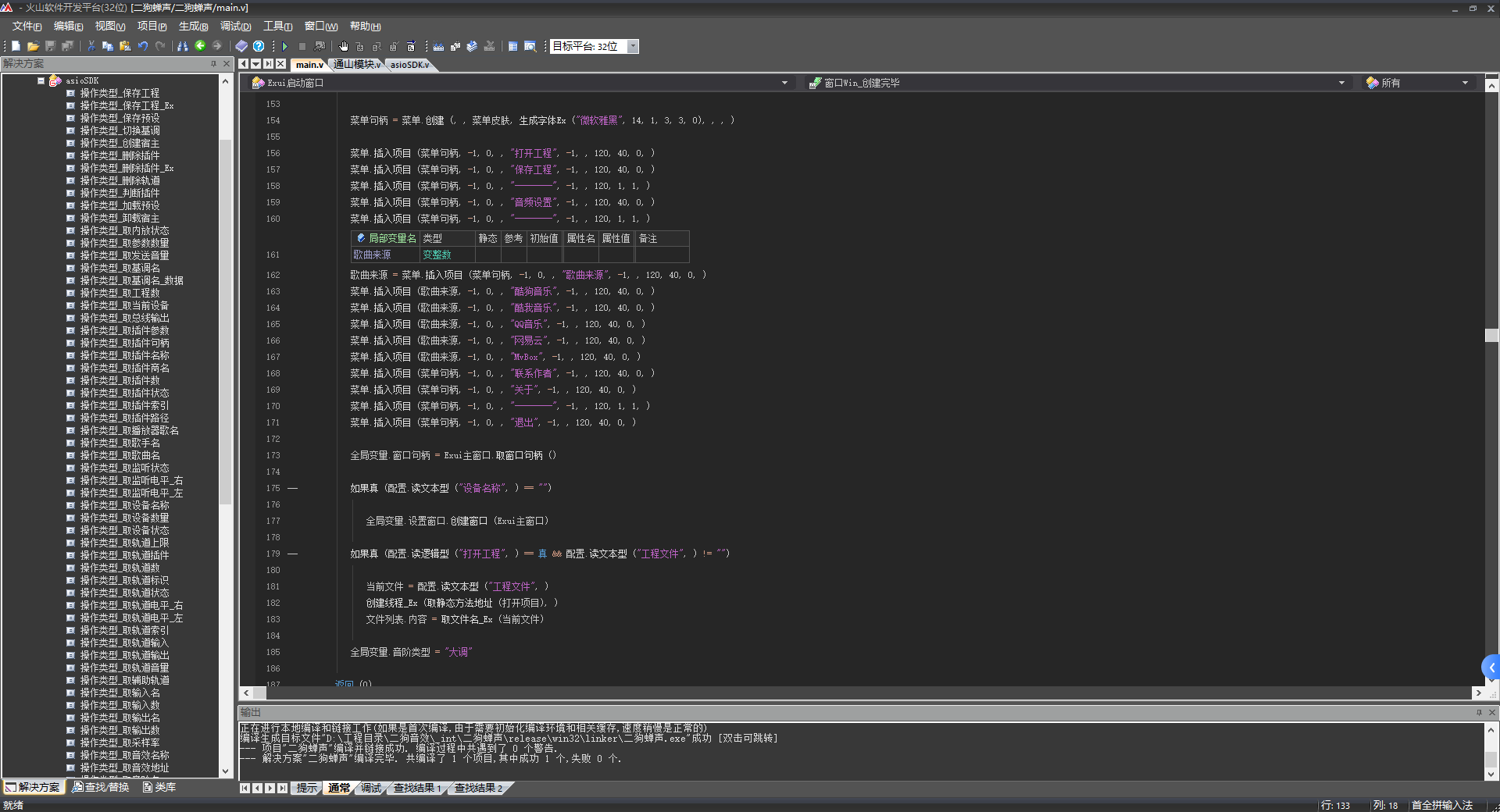Click the Open folder toolbar icon
Image resolution: width=1500 pixels, height=812 pixels.
click(x=33, y=46)
